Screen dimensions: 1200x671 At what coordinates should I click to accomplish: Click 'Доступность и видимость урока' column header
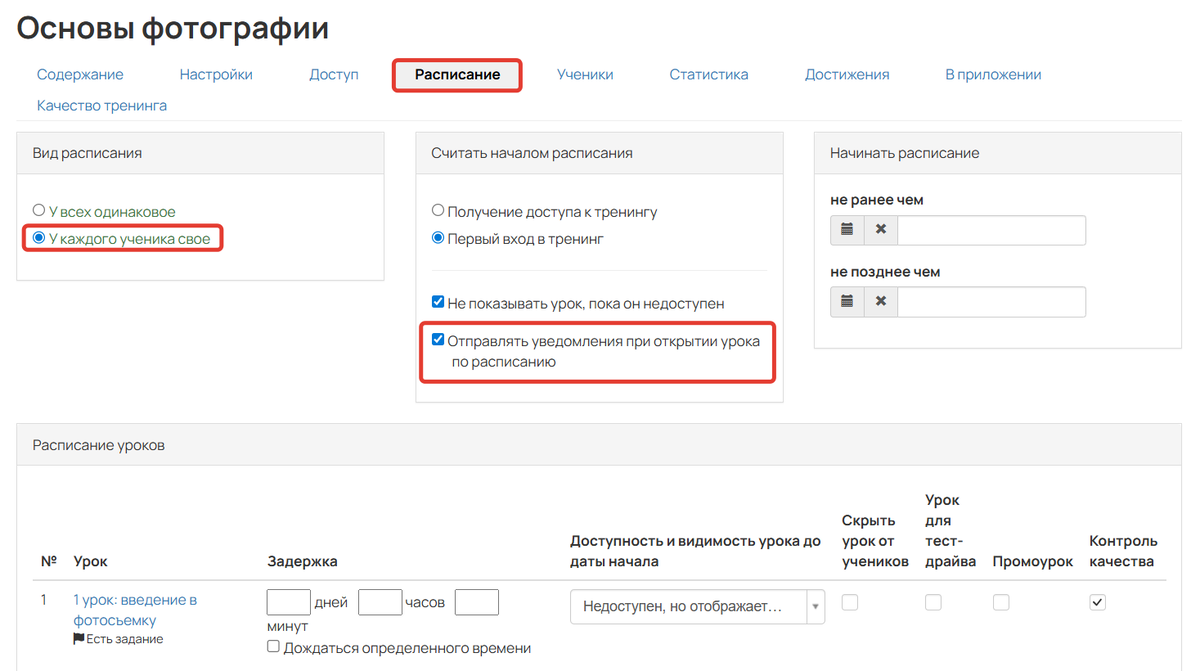[696, 551]
